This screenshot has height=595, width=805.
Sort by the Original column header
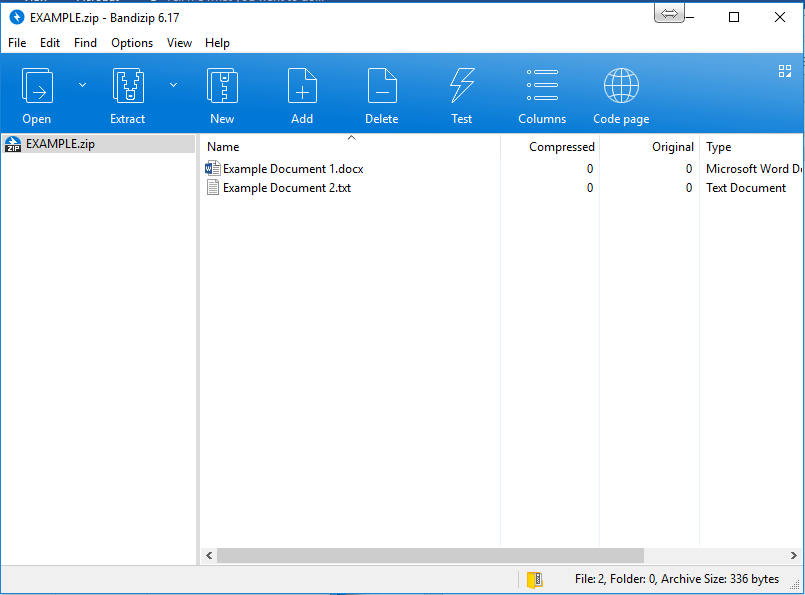coord(649,147)
